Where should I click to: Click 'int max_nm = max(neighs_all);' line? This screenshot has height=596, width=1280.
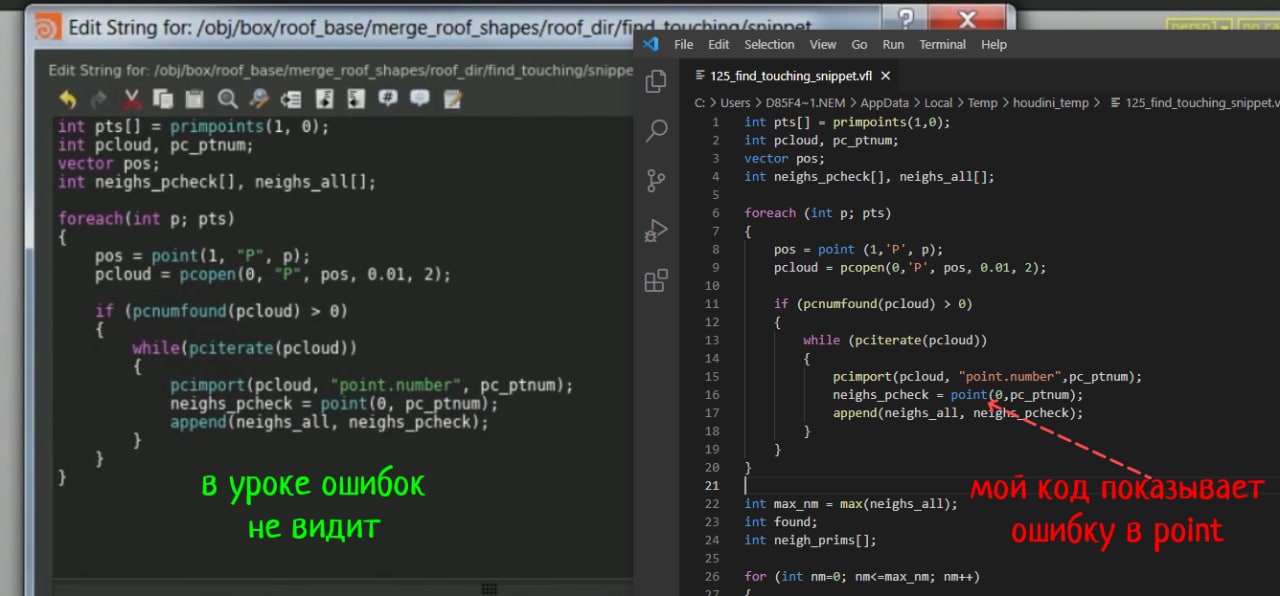tap(850, 503)
